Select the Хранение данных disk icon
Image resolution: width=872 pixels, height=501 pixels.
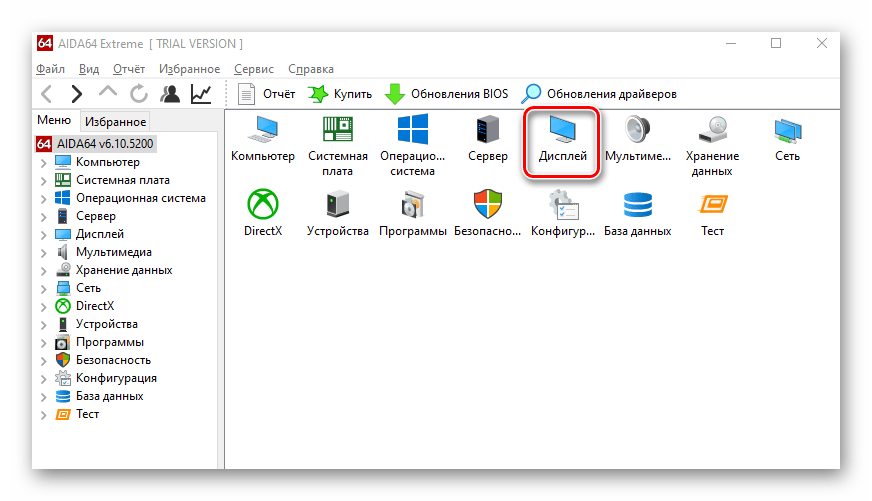[x=712, y=131]
